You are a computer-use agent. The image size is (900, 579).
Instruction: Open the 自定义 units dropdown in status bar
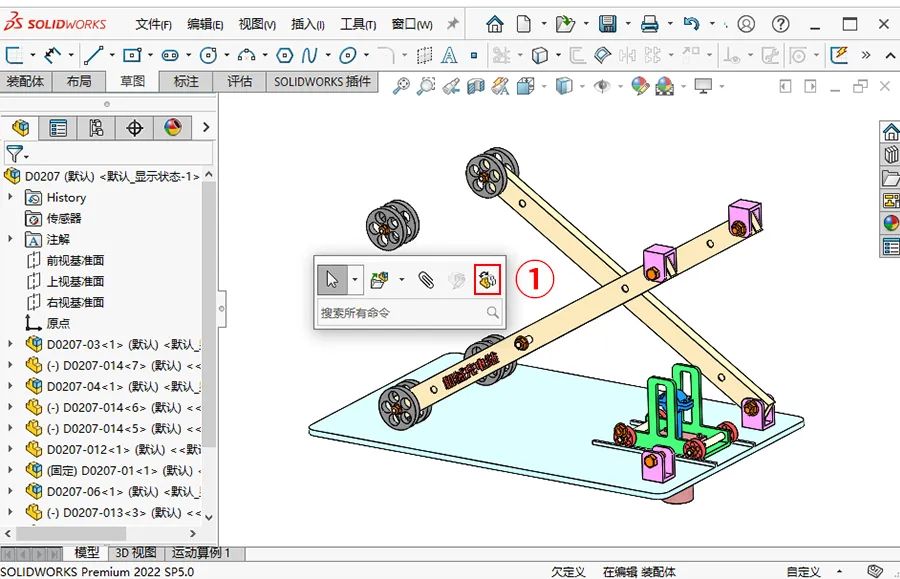click(x=839, y=572)
